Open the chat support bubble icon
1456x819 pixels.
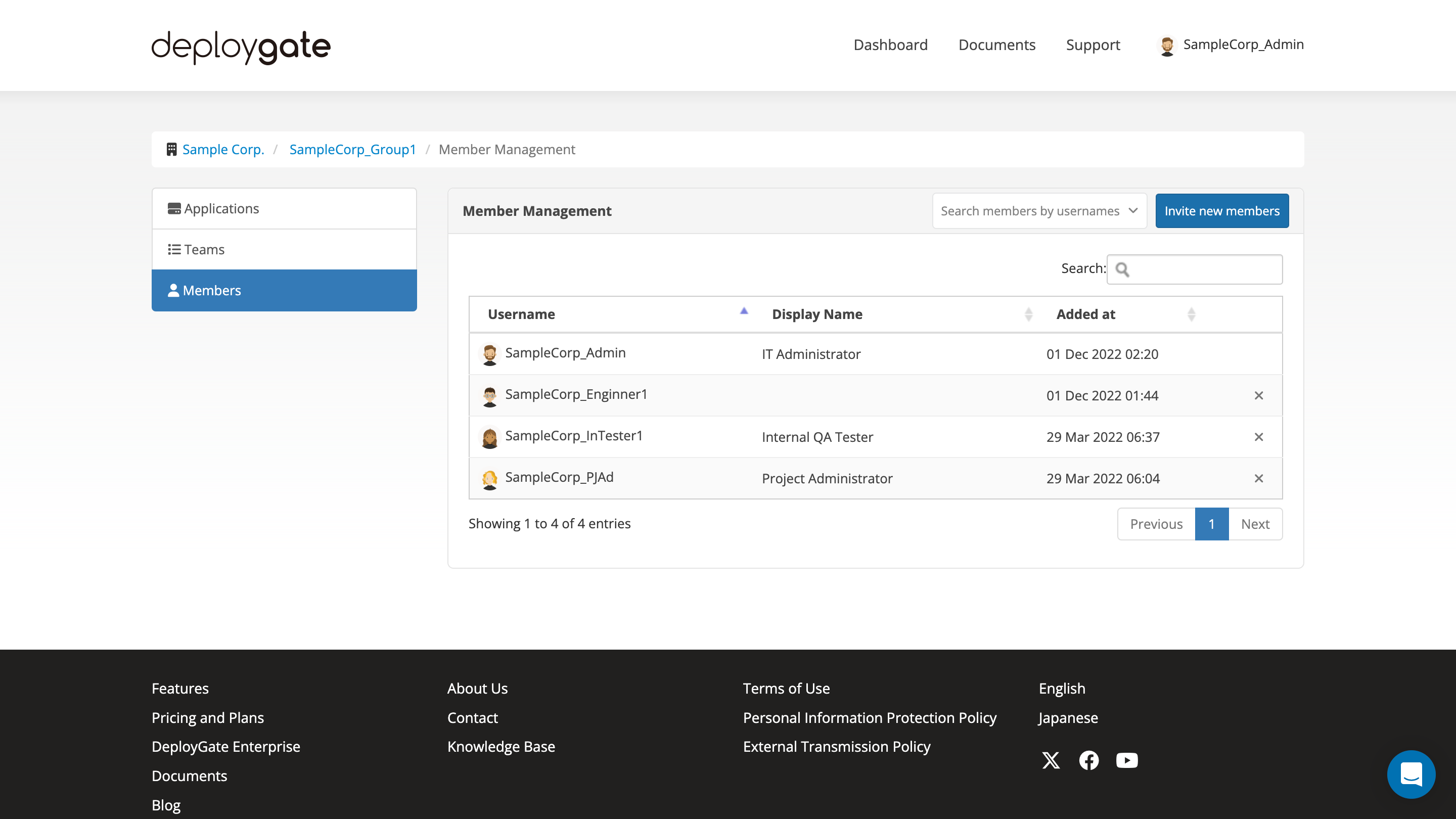tap(1411, 774)
